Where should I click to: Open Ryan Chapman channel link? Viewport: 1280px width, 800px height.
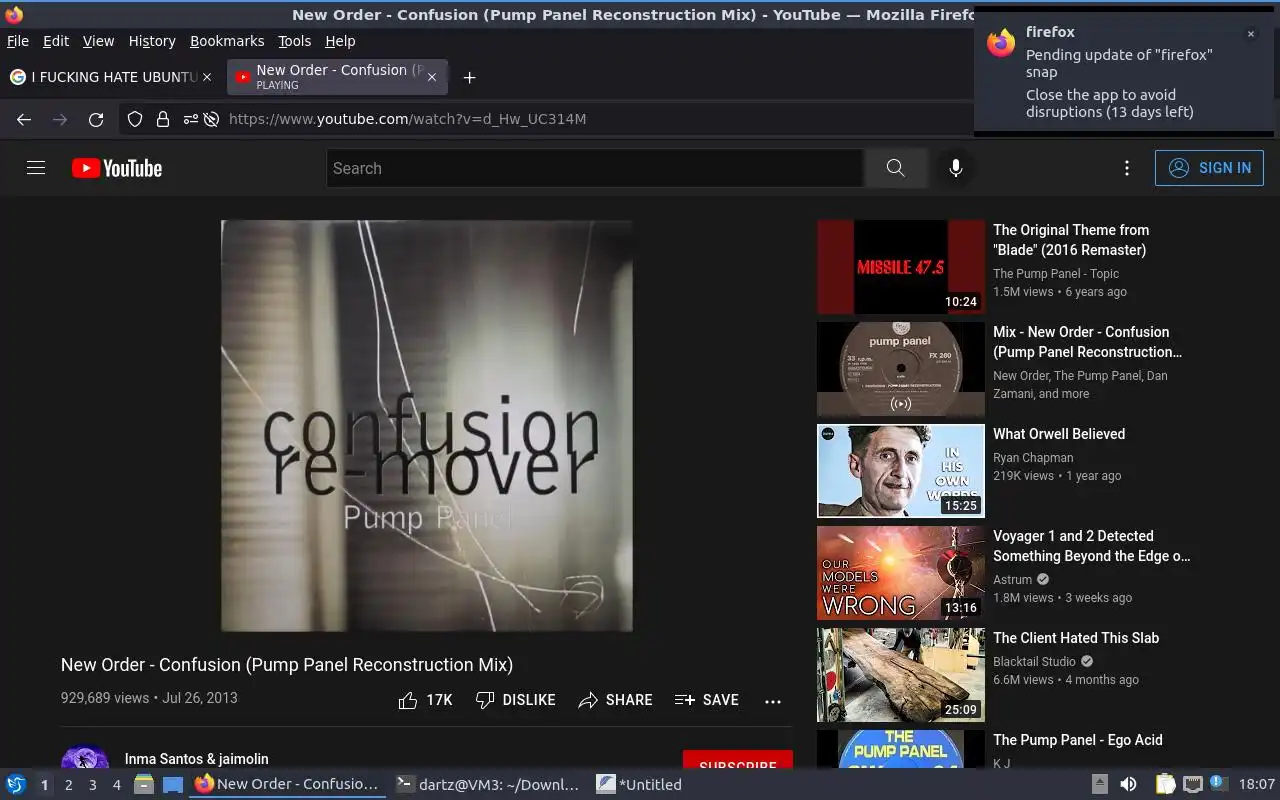pyautogui.click(x=1033, y=458)
